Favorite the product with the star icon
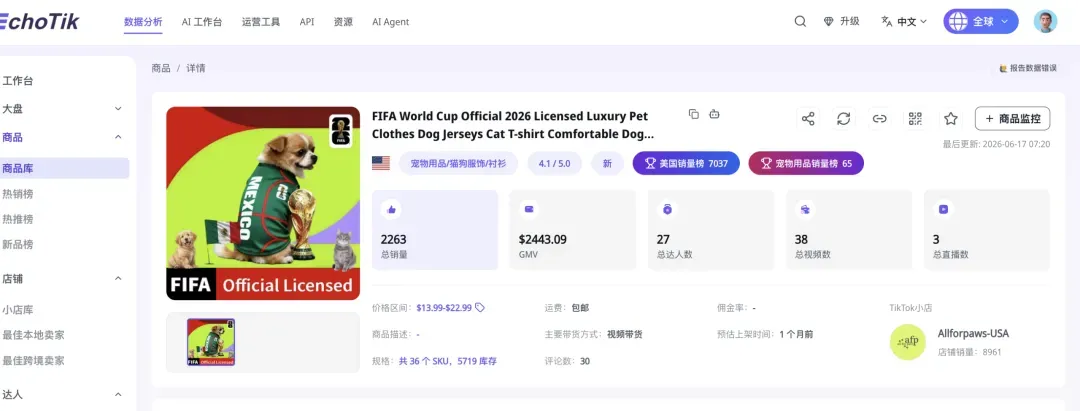The image size is (1080, 411). tap(951, 118)
